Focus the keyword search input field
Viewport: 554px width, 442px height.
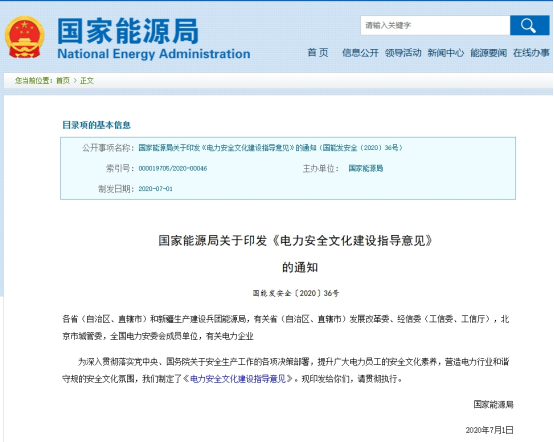[x=435, y=25]
